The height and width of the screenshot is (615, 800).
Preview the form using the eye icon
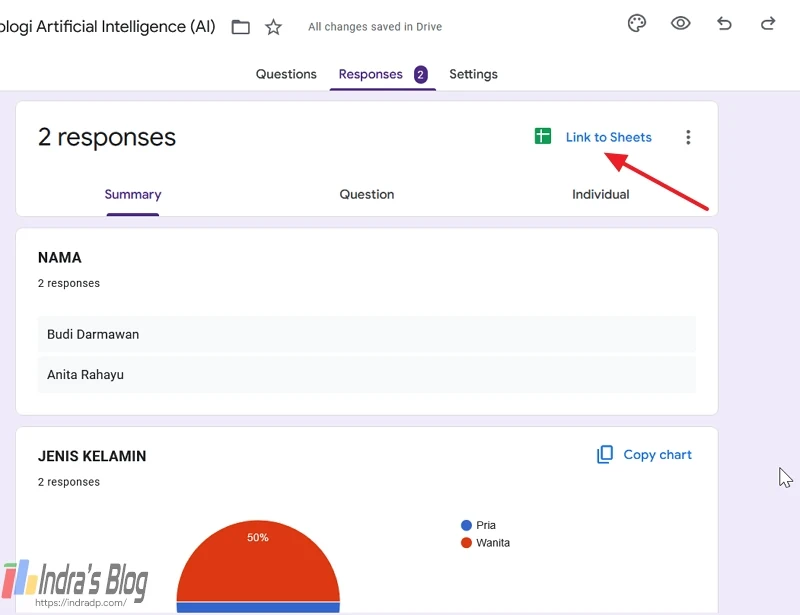click(681, 23)
